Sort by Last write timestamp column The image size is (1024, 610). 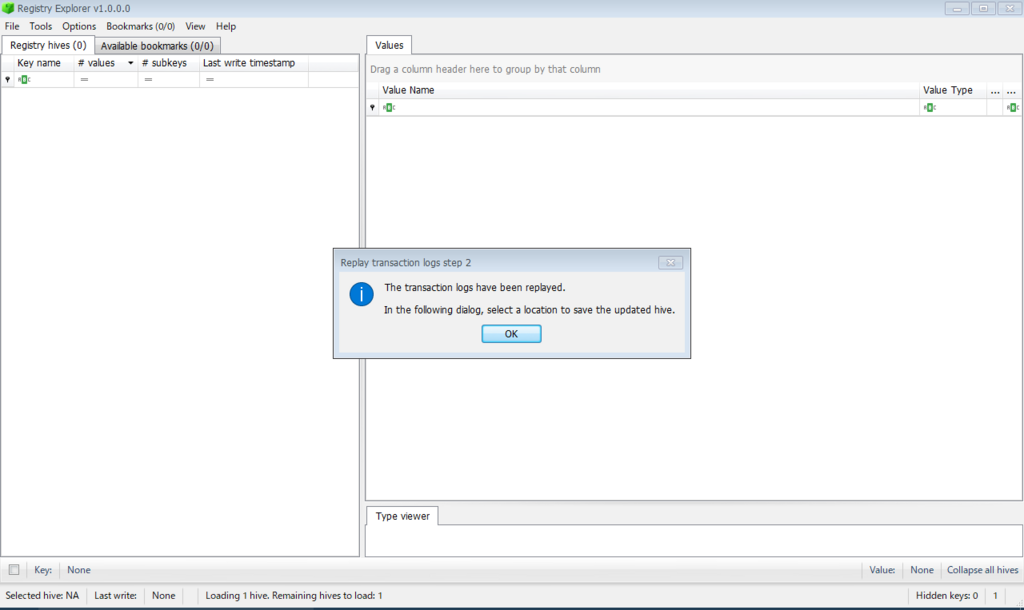point(253,63)
